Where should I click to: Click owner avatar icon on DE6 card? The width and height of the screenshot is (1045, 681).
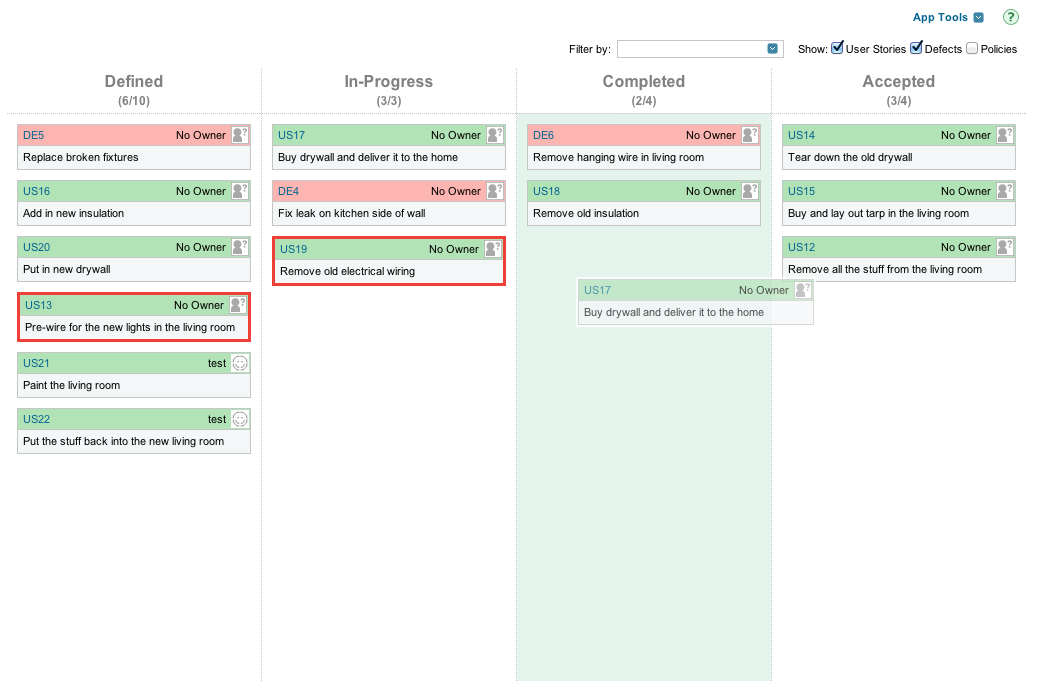click(x=750, y=135)
